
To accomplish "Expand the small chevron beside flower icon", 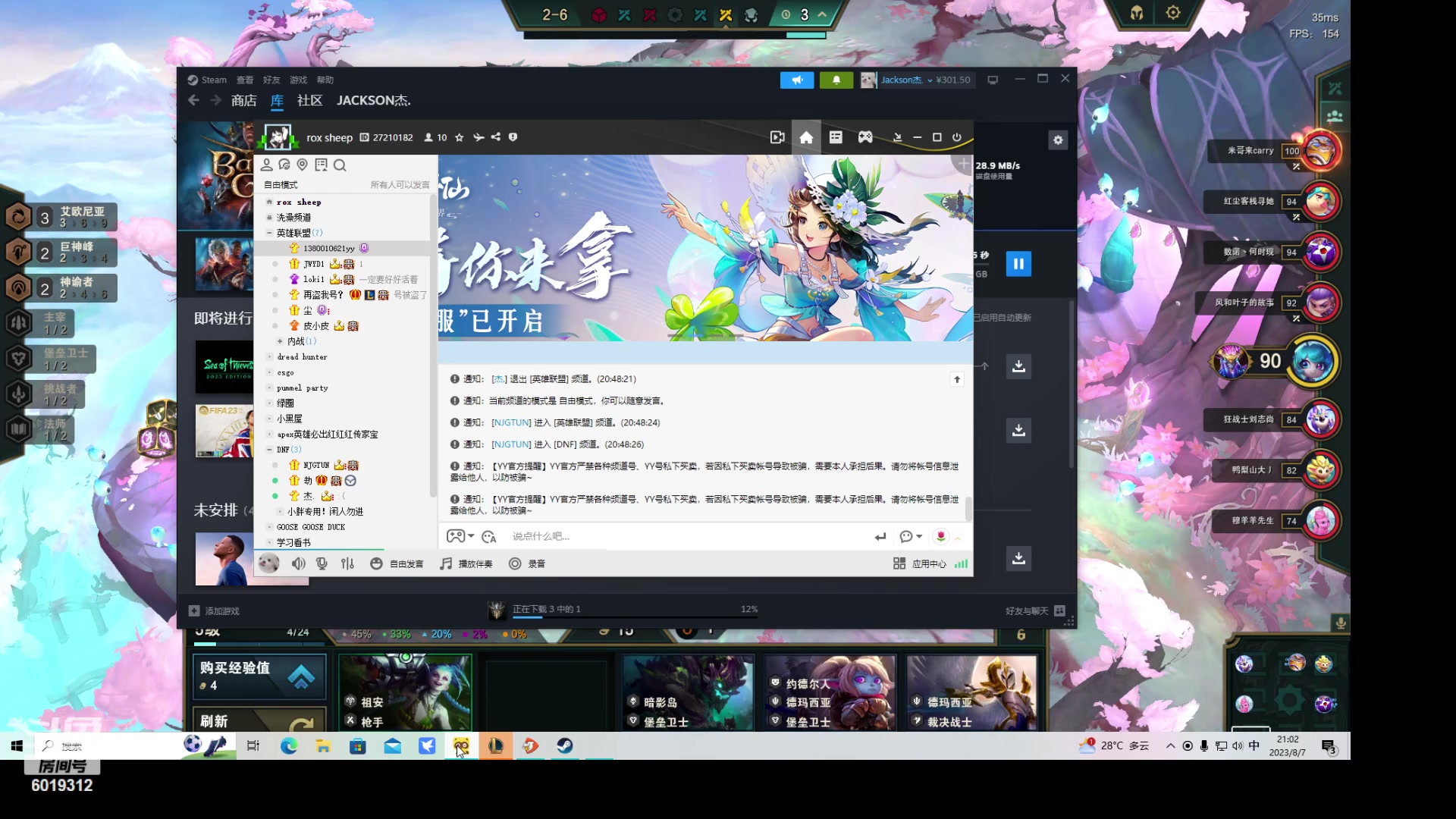I will tap(958, 538).
